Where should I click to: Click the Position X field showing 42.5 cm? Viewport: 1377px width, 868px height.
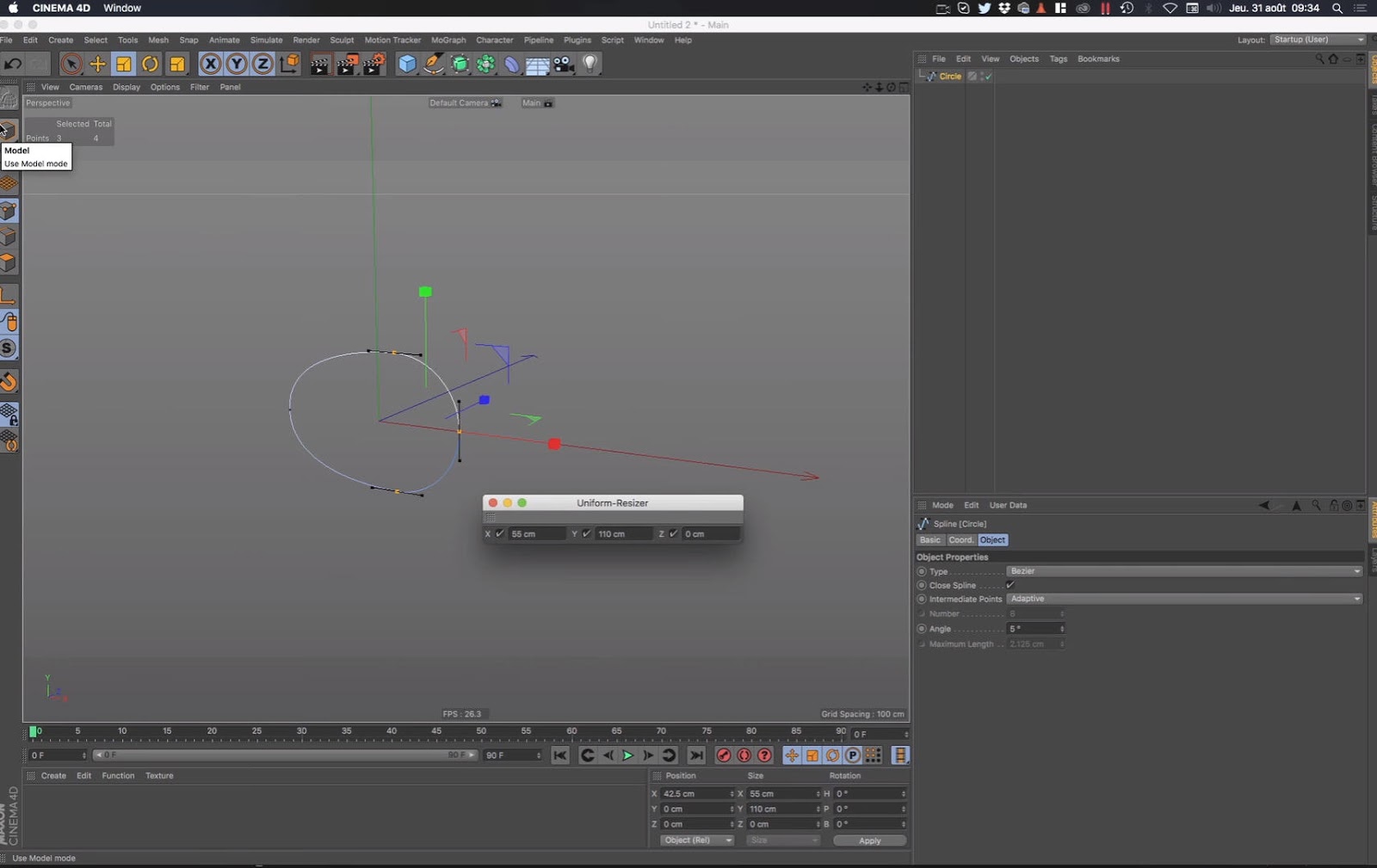point(694,794)
